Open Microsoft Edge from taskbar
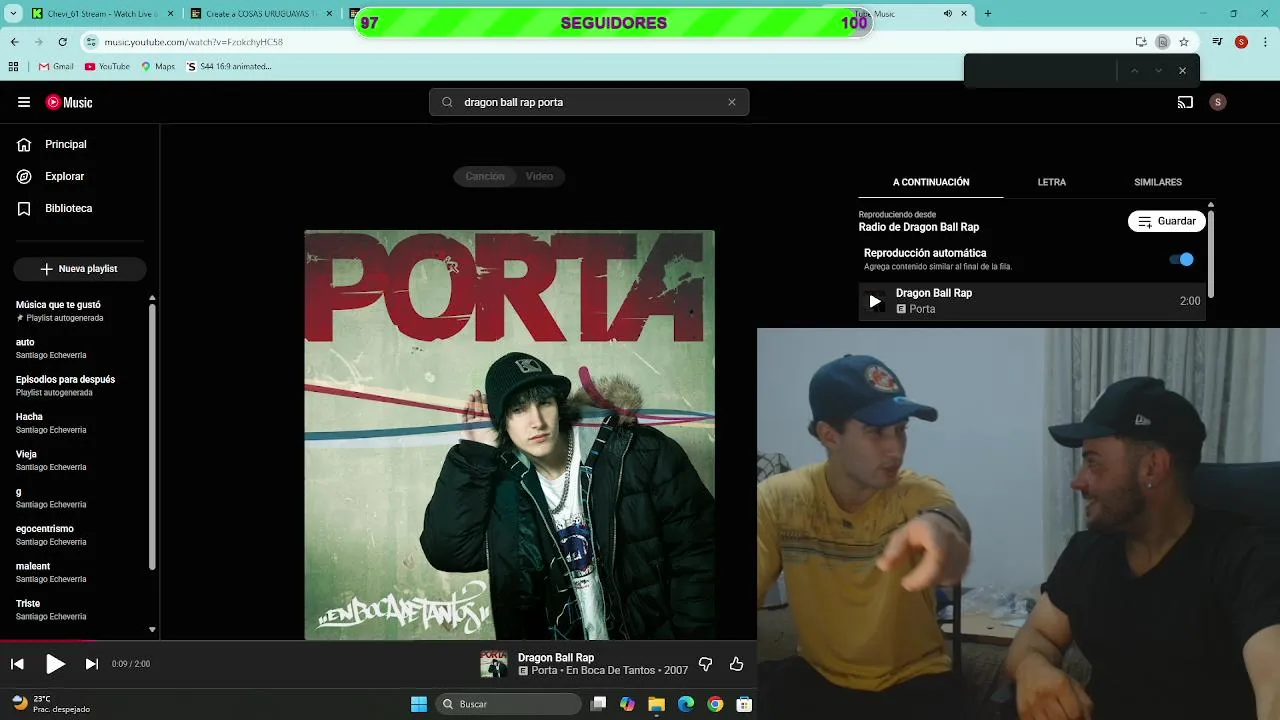Viewport: 1280px width, 720px height. pyautogui.click(x=686, y=704)
